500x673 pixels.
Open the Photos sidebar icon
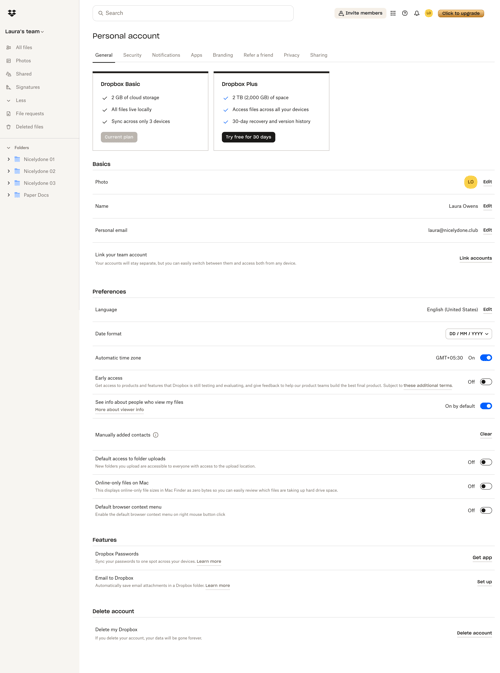(x=9, y=61)
